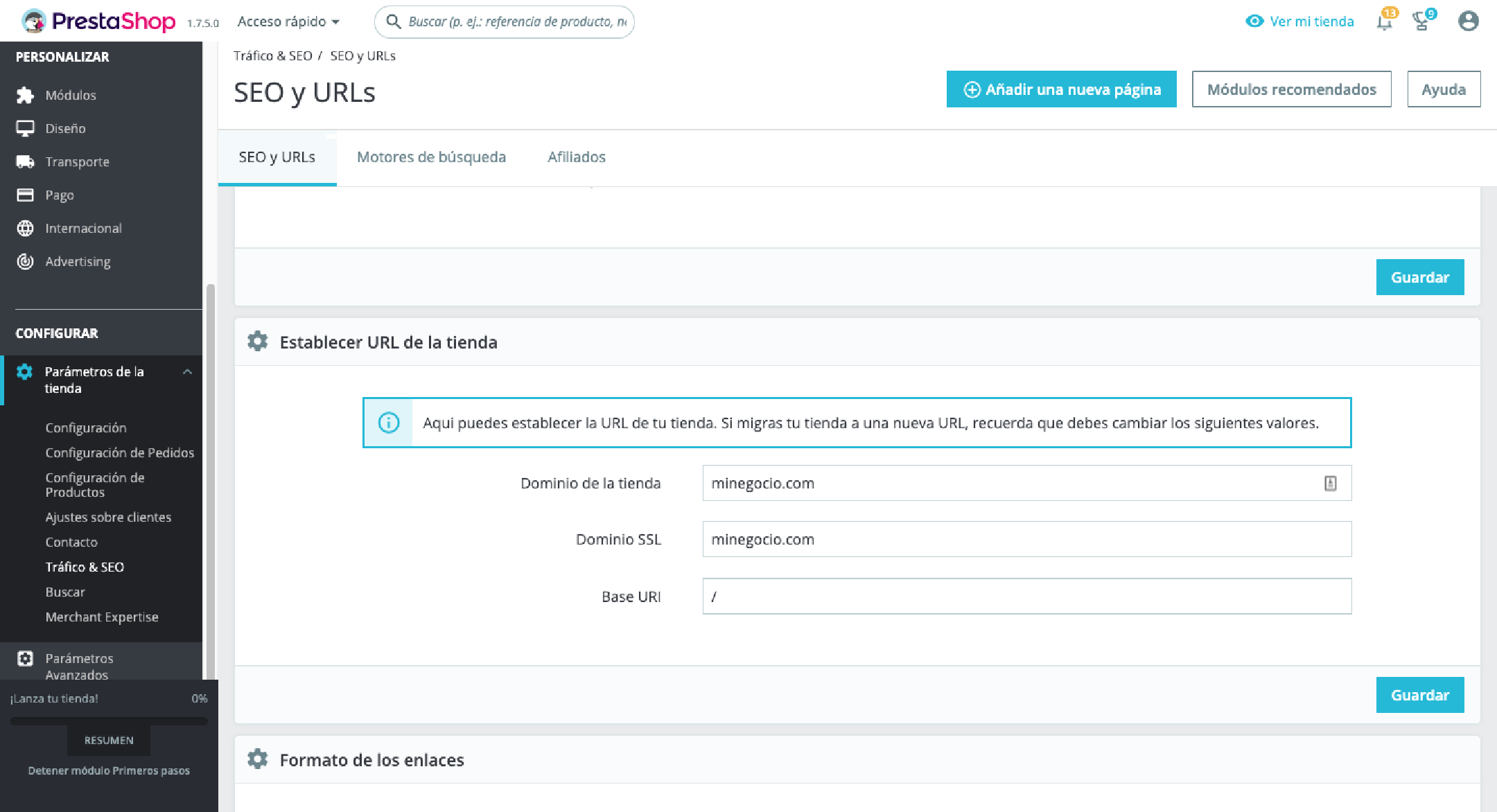
Task: Switch to the Afiliados tab
Action: coord(577,157)
